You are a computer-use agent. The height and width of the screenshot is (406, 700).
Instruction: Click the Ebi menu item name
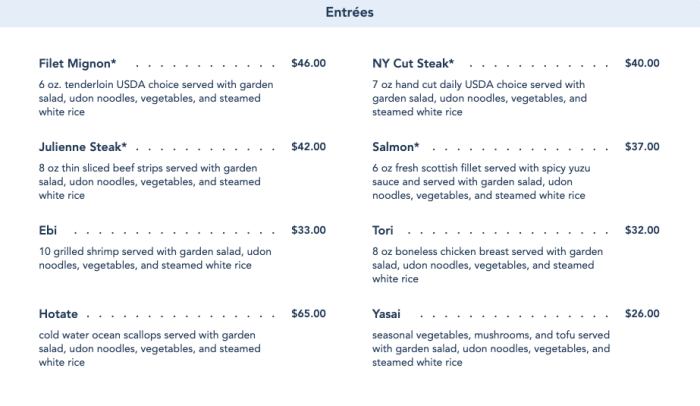tap(48, 230)
